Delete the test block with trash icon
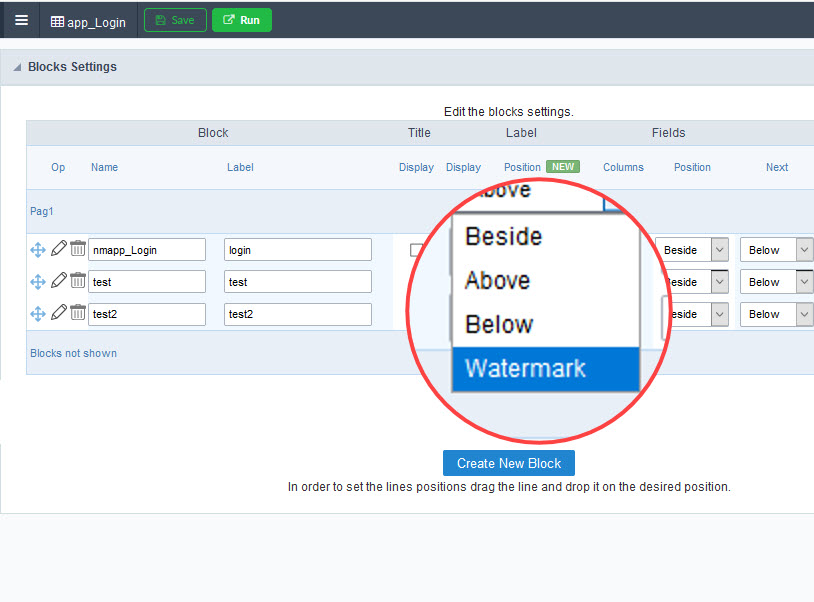The width and height of the screenshot is (814, 602). click(x=78, y=280)
